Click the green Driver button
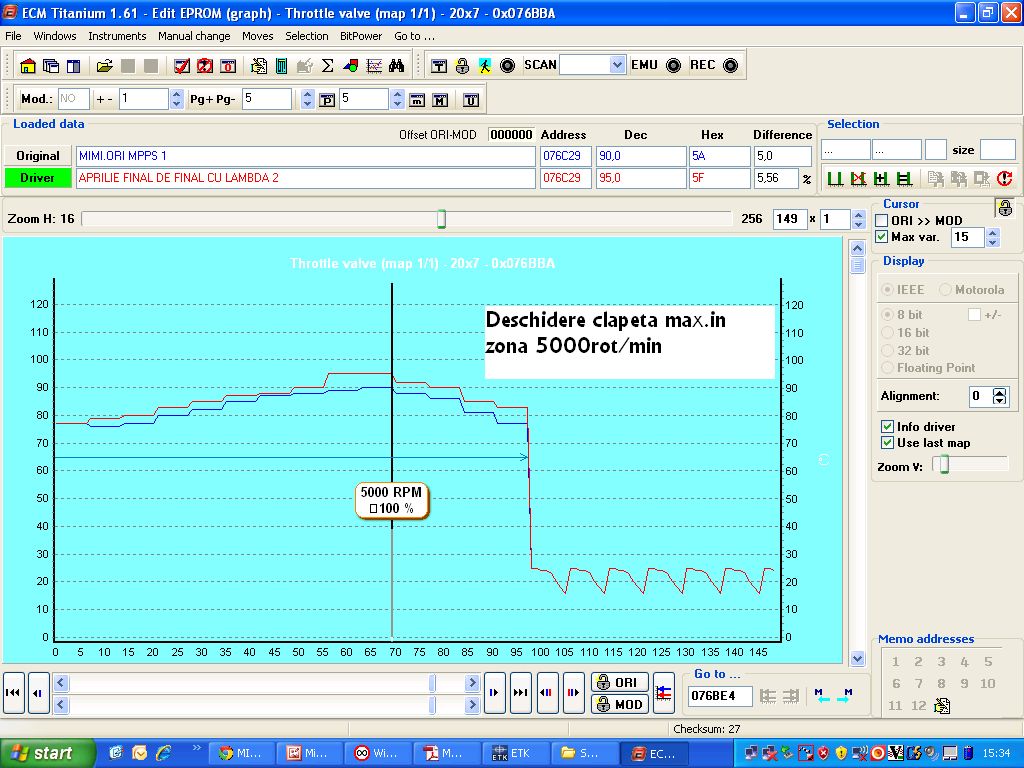Viewport: 1024px width, 768px height. tap(38, 178)
